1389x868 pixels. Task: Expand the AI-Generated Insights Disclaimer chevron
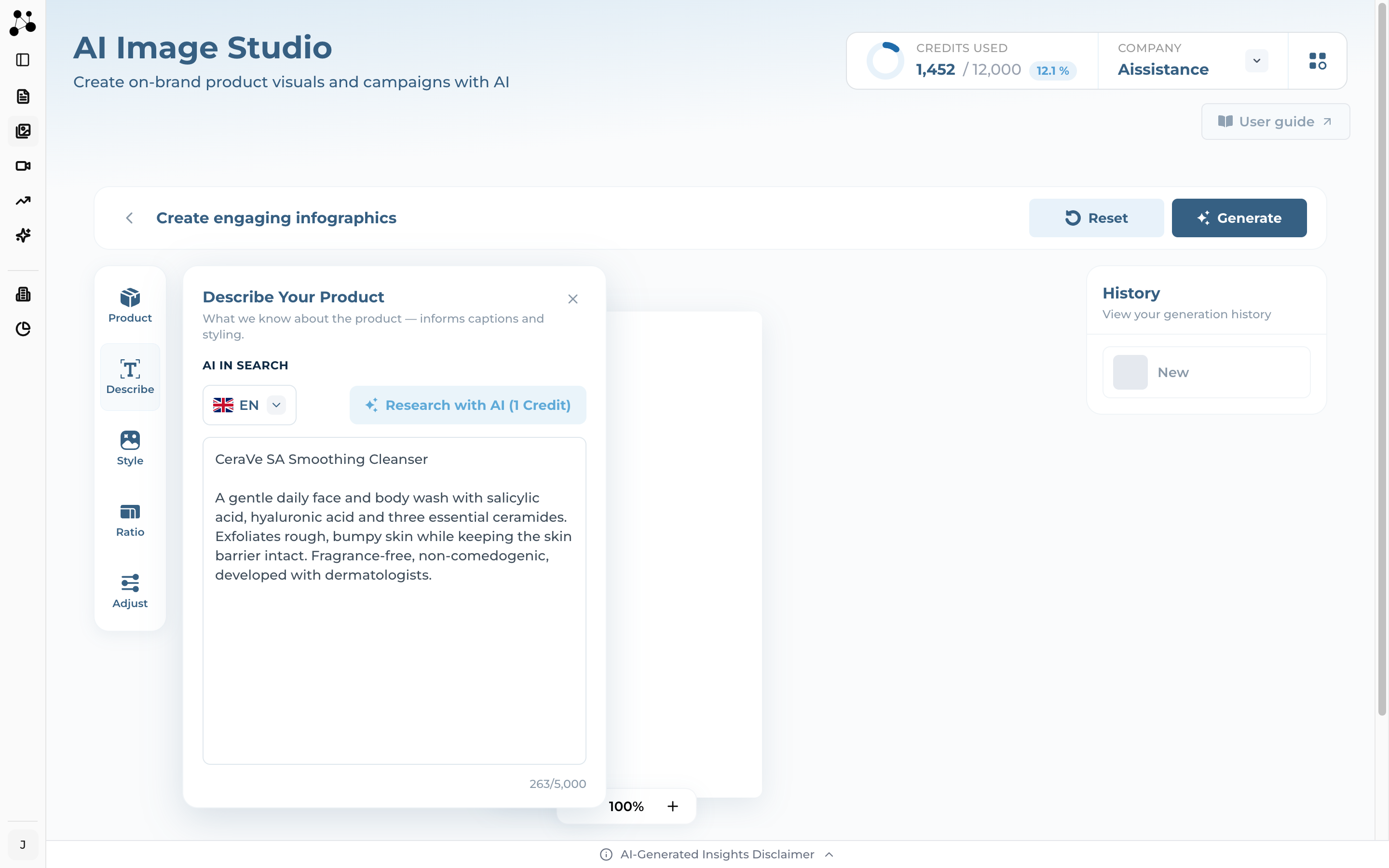click(x=830, y=855)
